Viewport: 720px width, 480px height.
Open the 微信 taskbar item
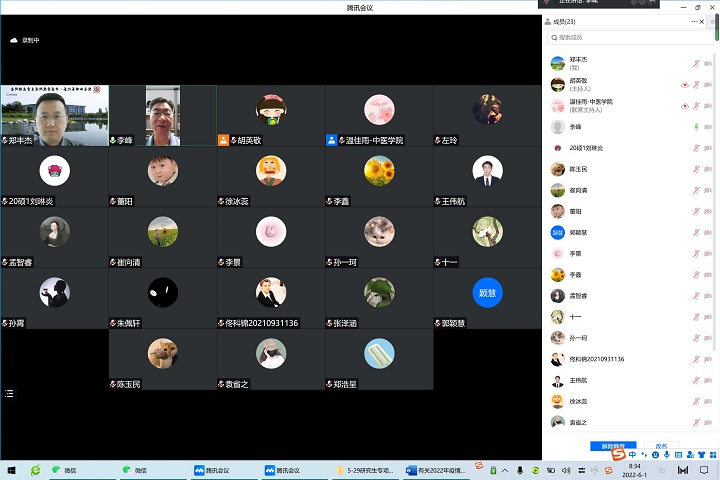62,470
